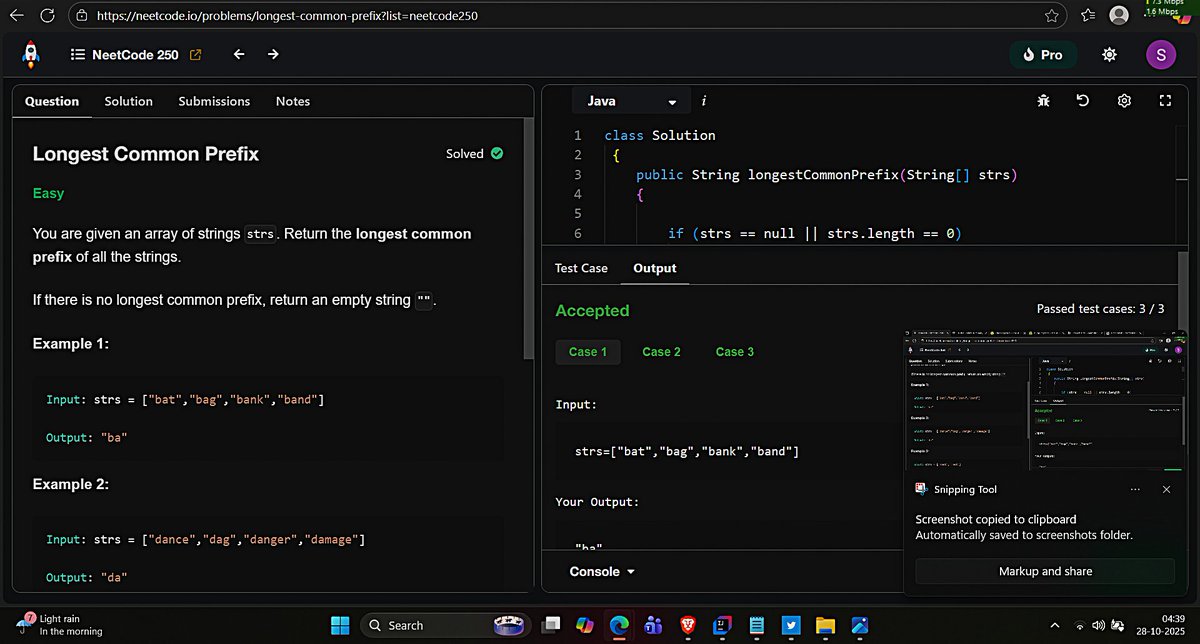Open the bug report icon in code editor
This screenshot has height=644, width=1200.
pyautogui.click(x=1043, y=101)
